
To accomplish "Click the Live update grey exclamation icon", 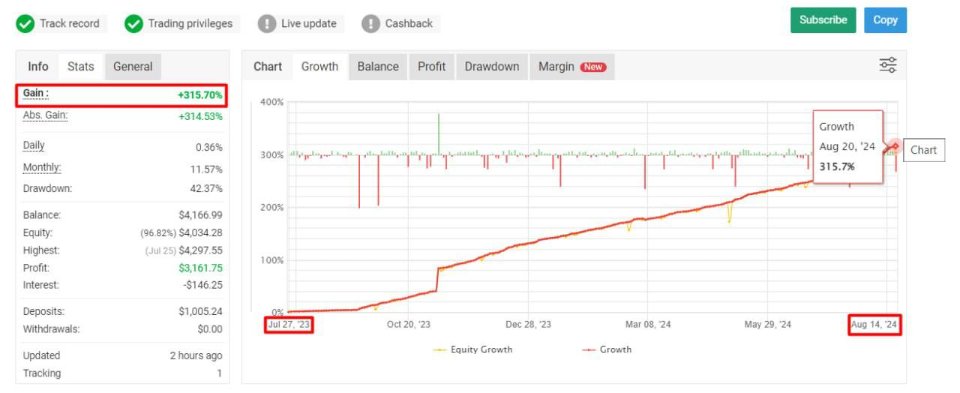I will coord(267,24).
